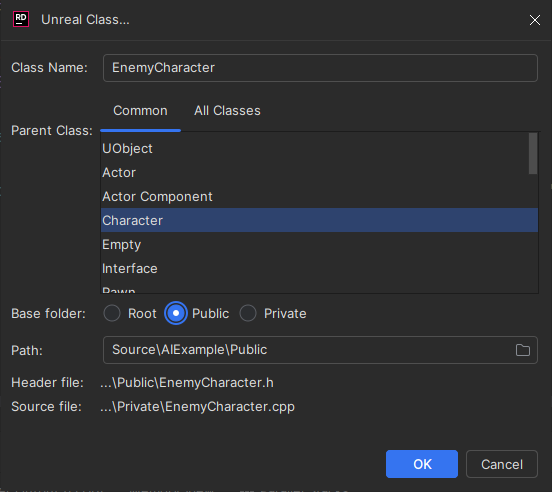Screen dimensions: 552x492
Task: Pick Actor Component in the list
Action: 319,196
